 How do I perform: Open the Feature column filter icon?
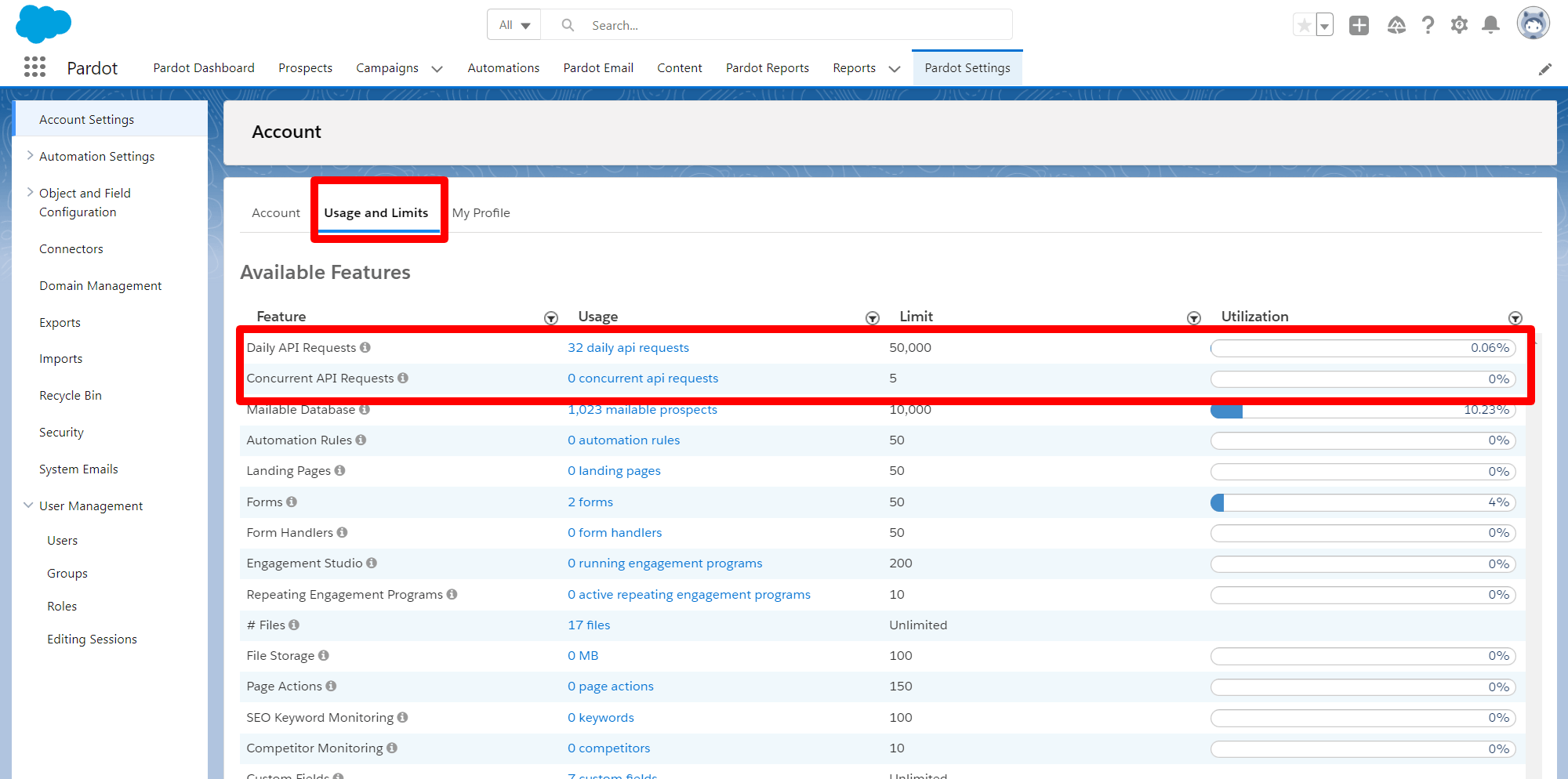pyautogui.click(x=551, y=317)
